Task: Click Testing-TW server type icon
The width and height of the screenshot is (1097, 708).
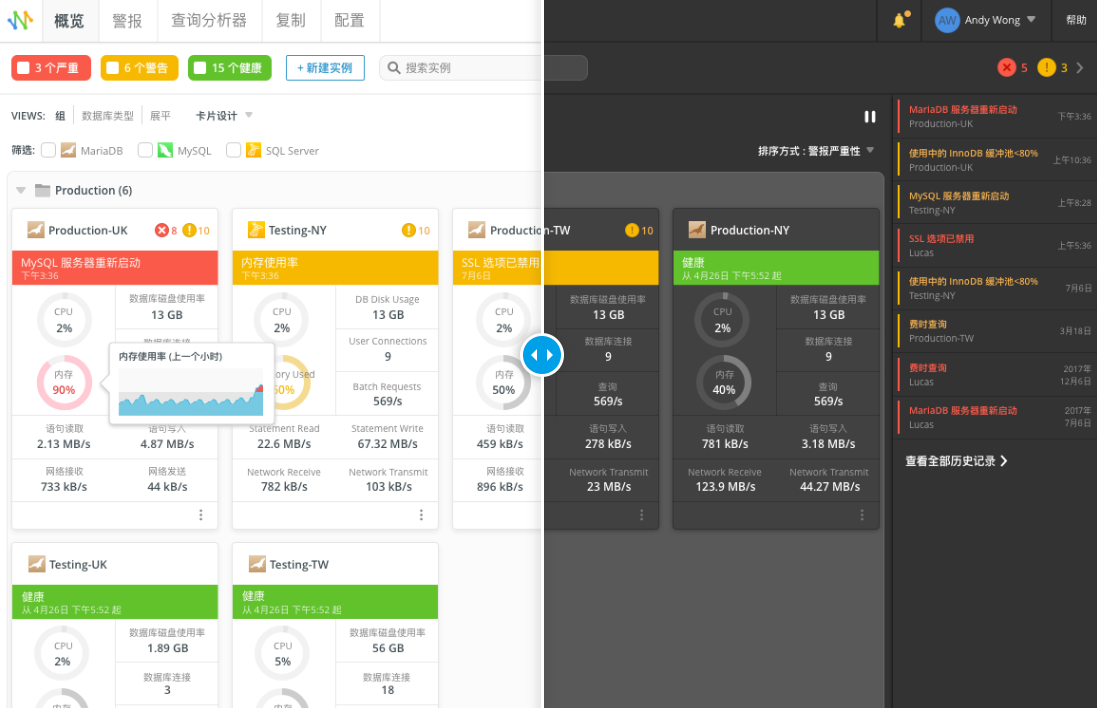Action: [x=257, y=564]
